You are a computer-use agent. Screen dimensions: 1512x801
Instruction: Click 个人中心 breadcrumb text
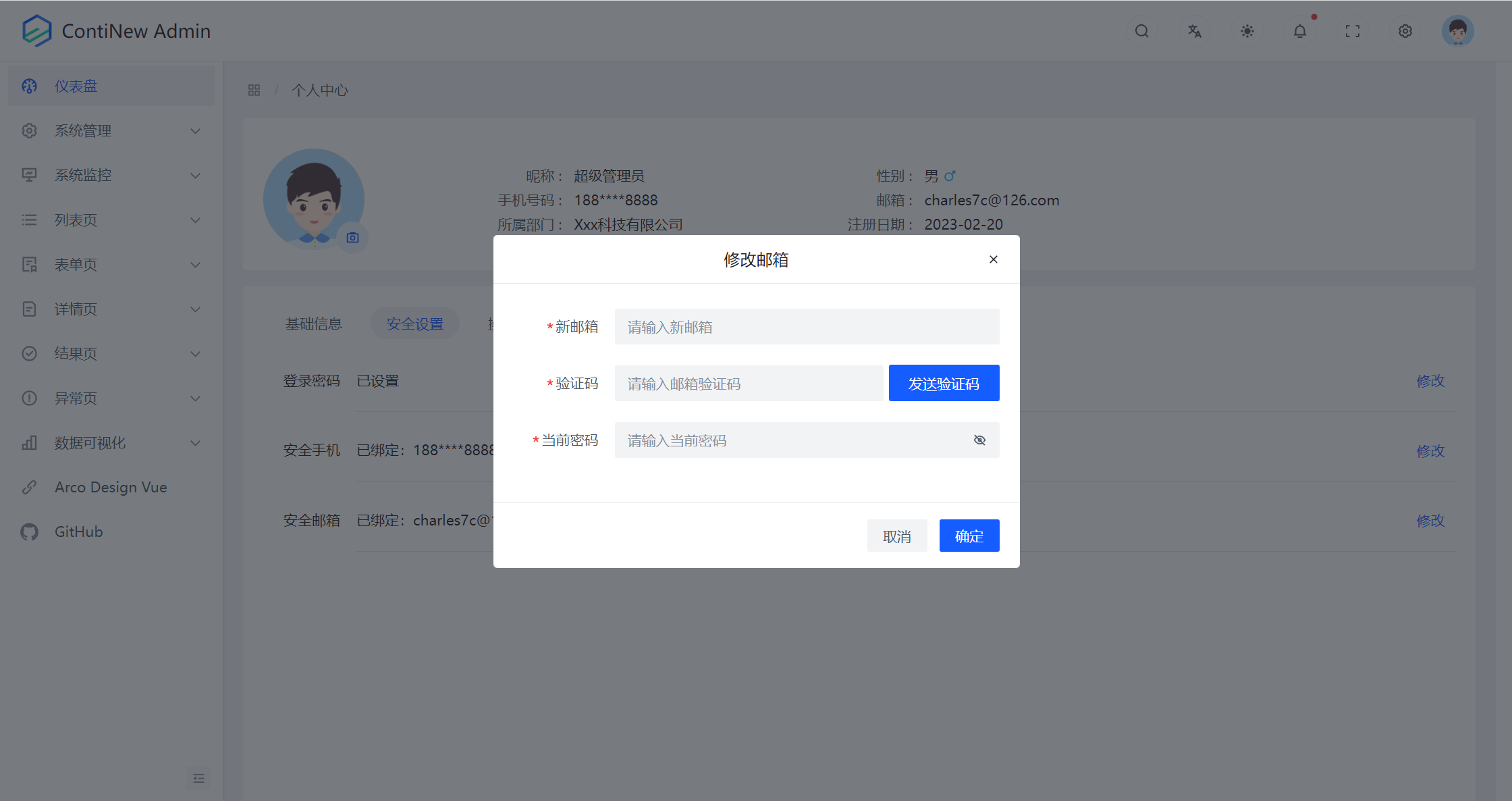(320, 90)
